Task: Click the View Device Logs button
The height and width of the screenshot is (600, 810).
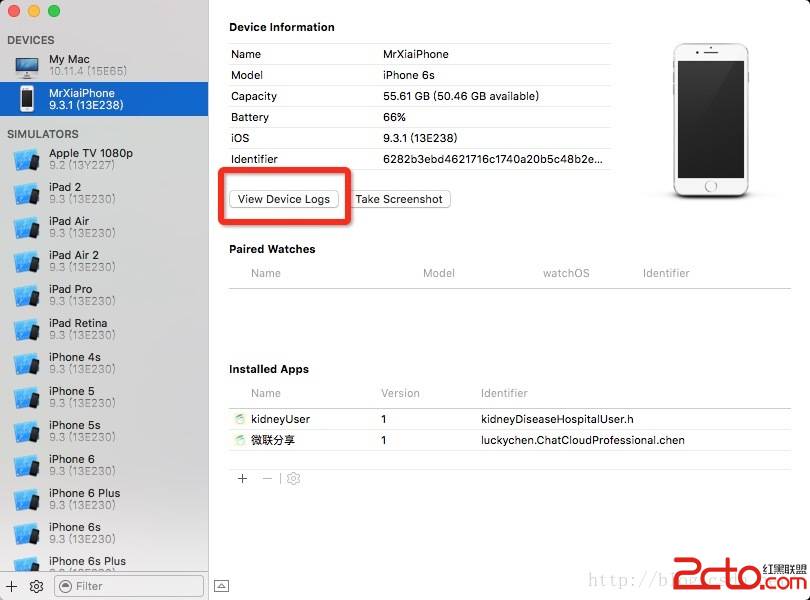Action: pos(284,199)
